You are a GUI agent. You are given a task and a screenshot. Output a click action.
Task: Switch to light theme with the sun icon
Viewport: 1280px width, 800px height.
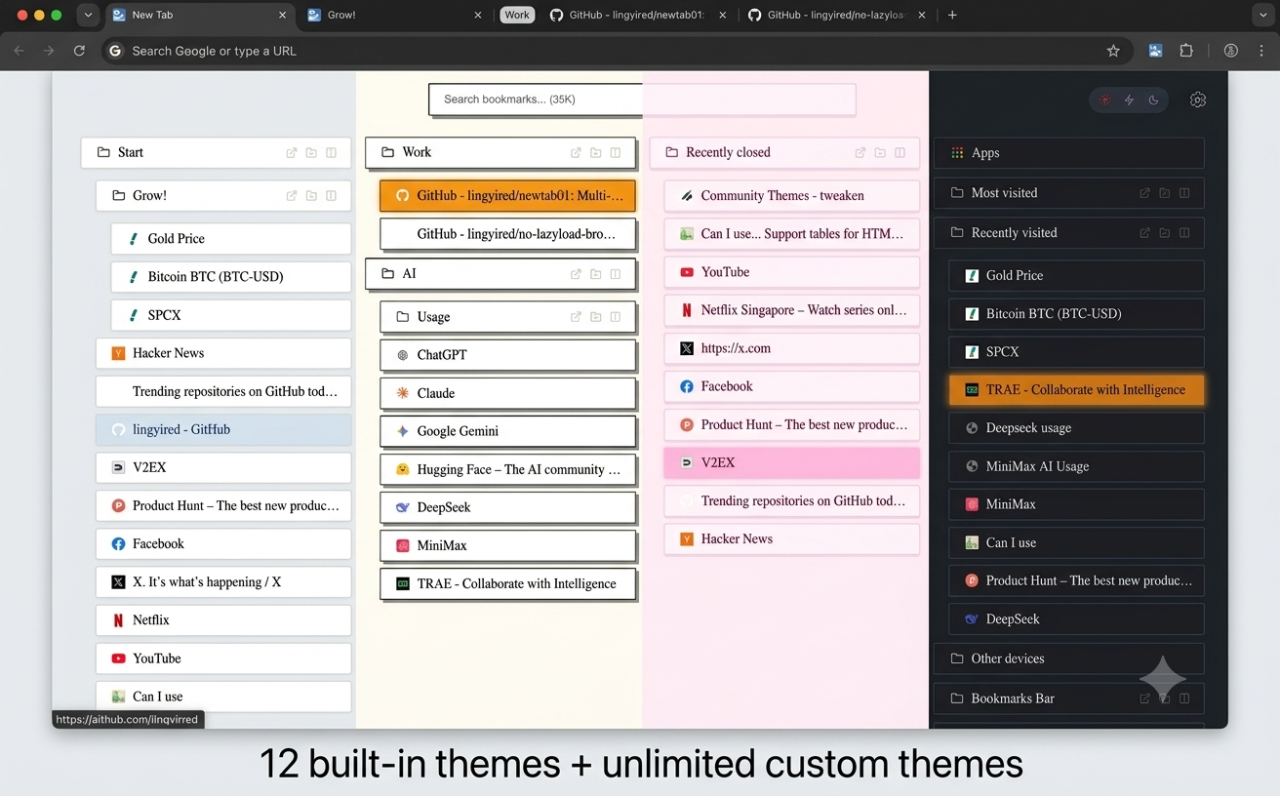click(x=1105, y=100)
